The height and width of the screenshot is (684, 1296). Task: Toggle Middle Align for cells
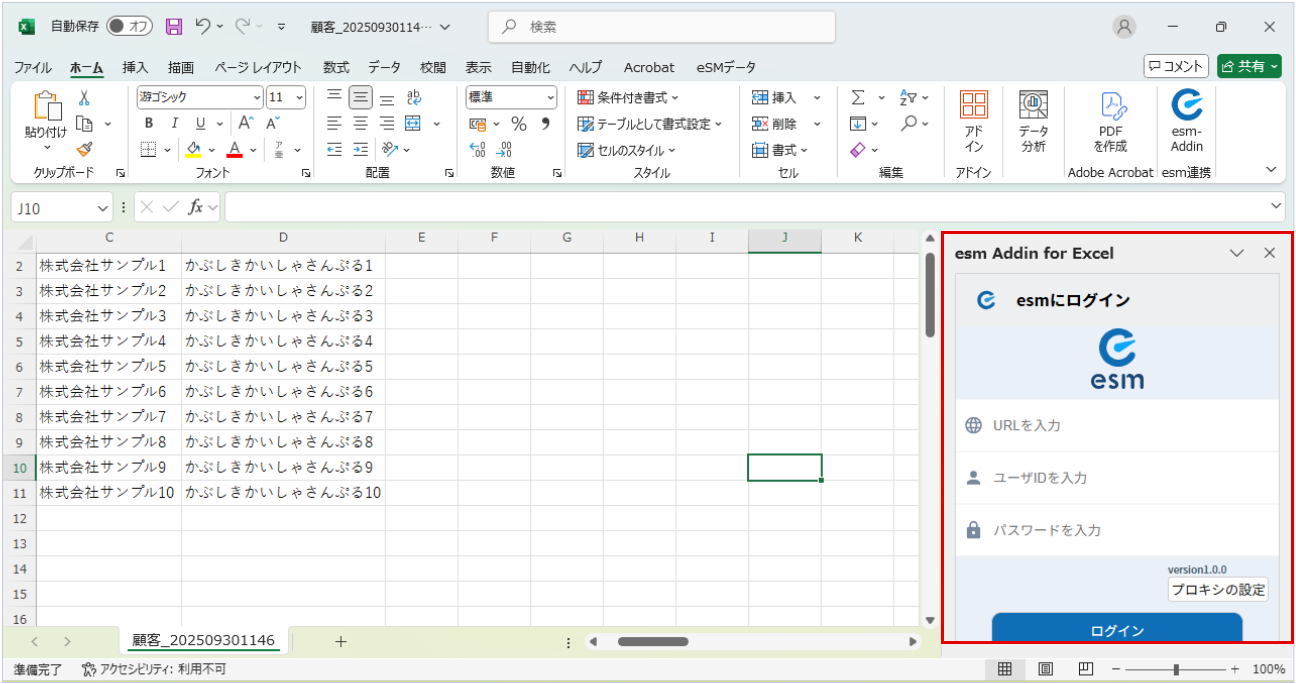tap(361, 98)
